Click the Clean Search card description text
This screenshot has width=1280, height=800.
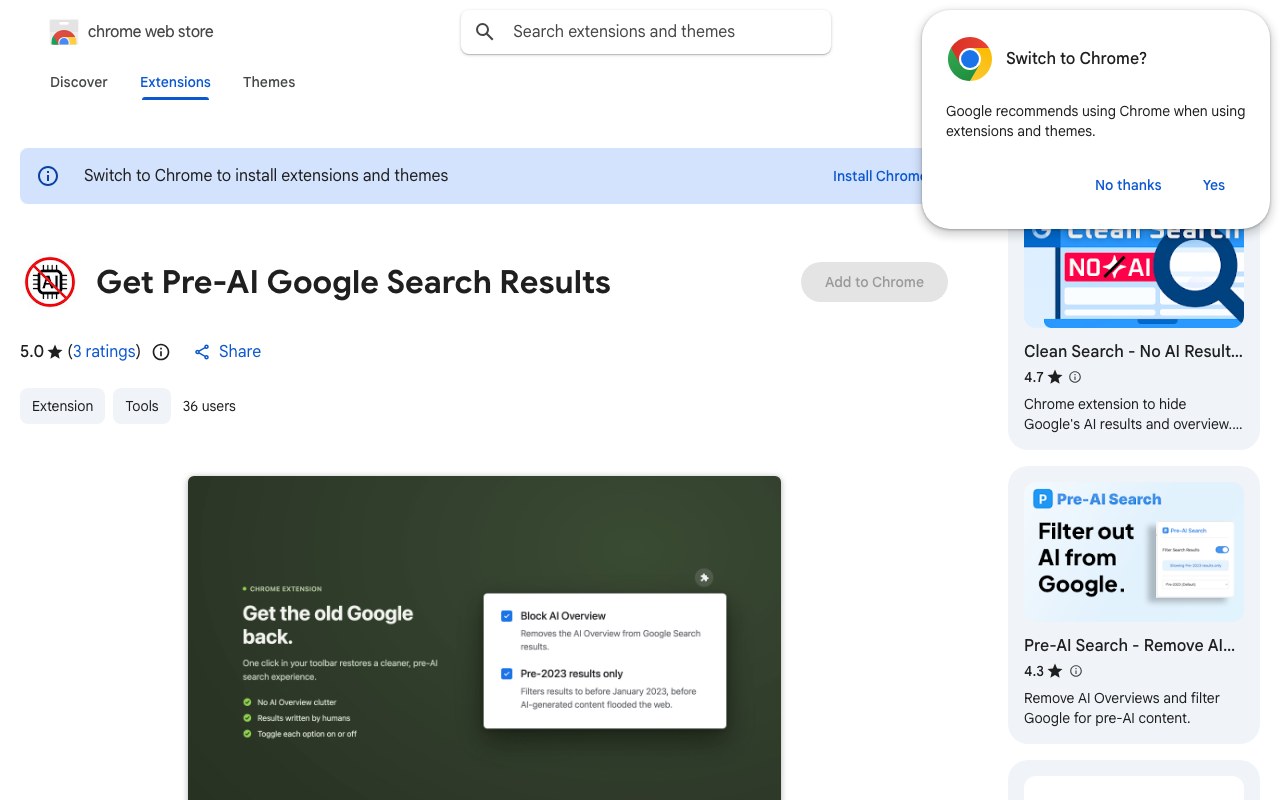tap(1133, 414)
